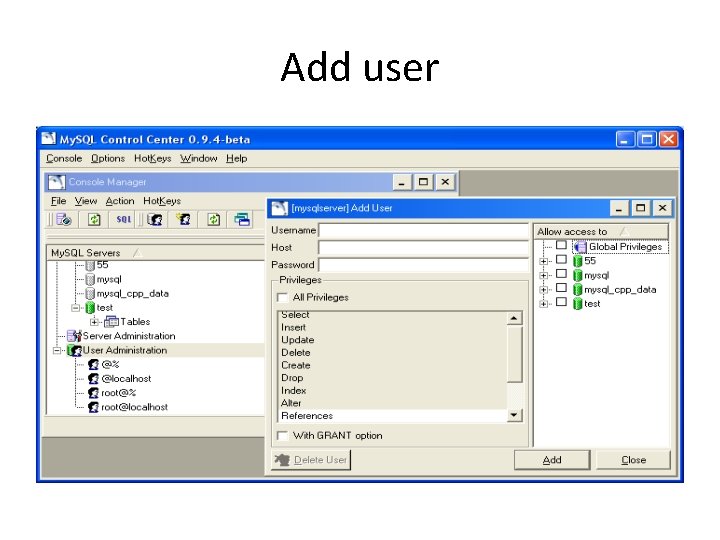The width and height of the screenshot is (720, 540).
Task: Click the green refresh icon beside windows icon
Action: coord(213,219)
